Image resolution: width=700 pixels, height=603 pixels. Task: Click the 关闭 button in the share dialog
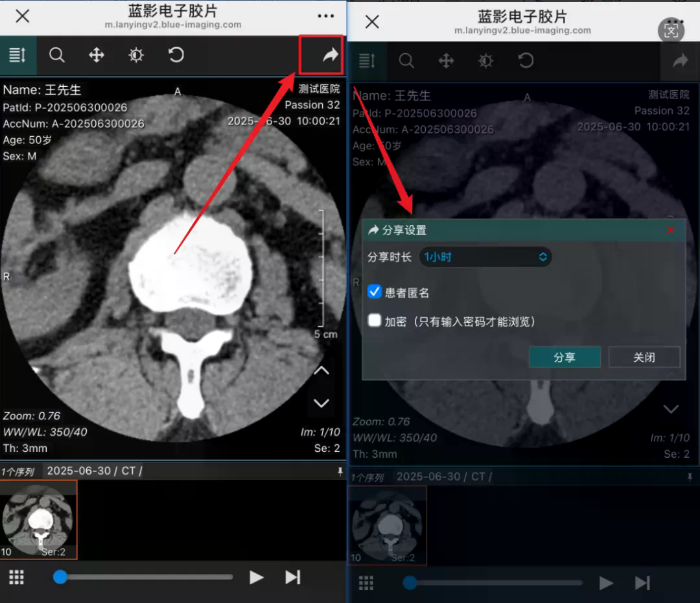[644, 357]
